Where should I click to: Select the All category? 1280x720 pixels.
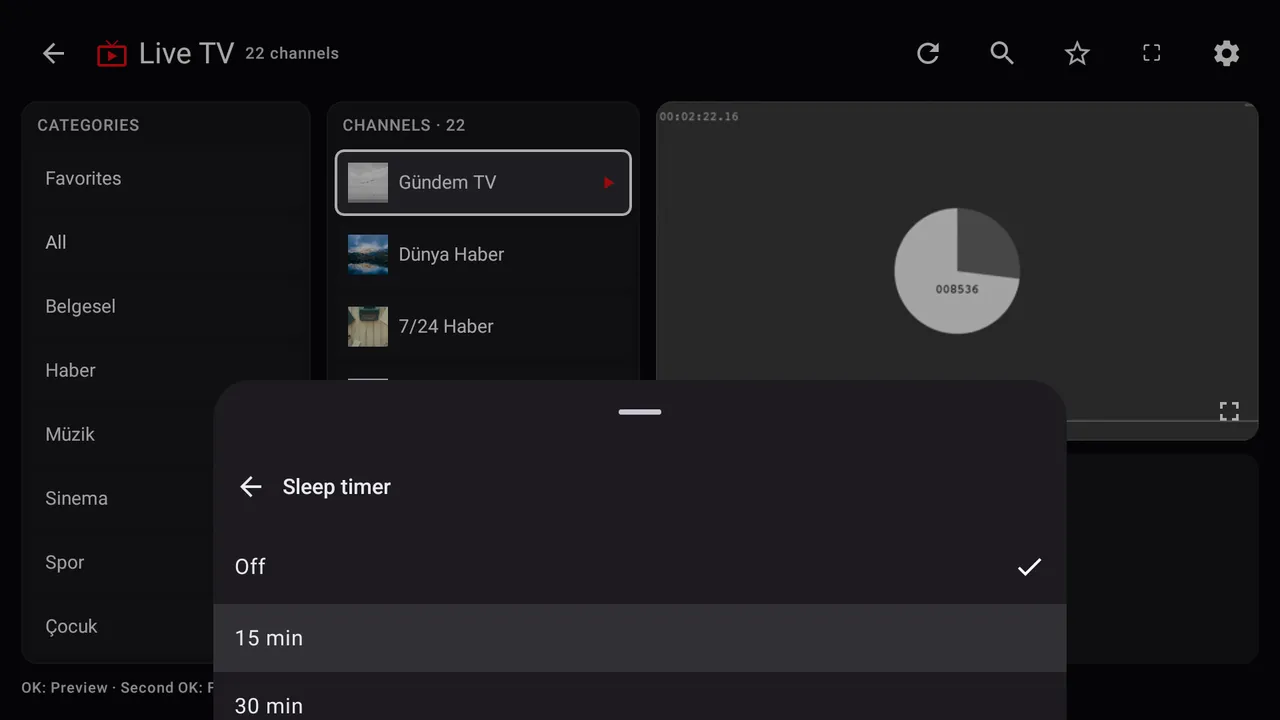pos(166,243)
